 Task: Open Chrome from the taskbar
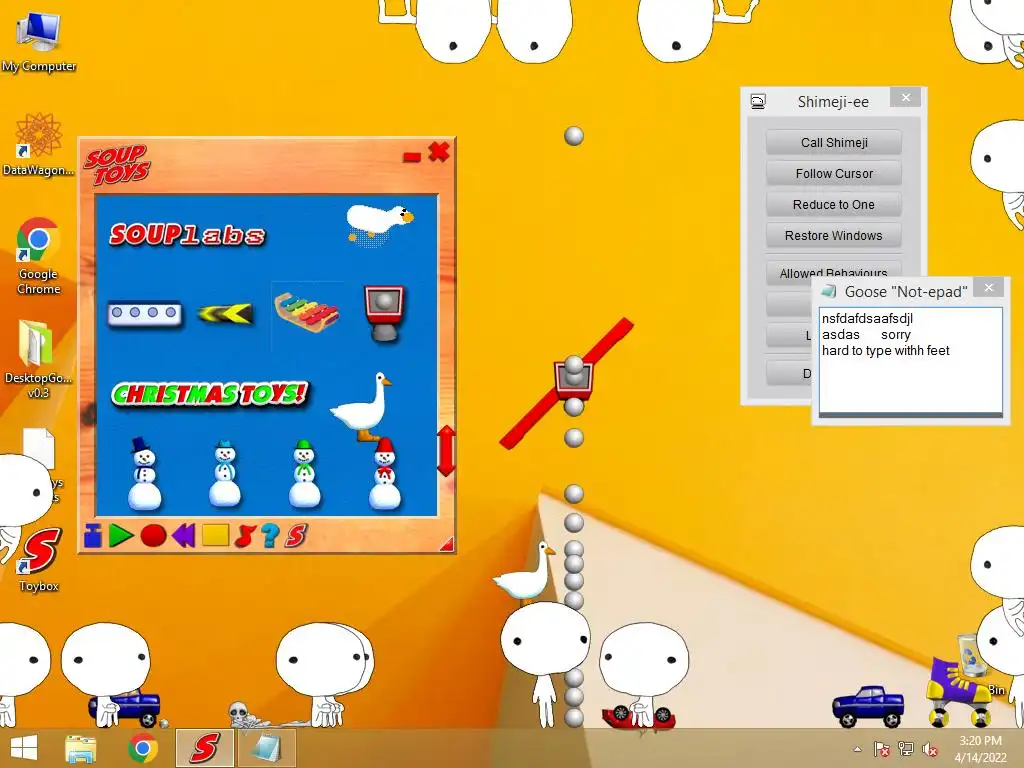(142, 748)
